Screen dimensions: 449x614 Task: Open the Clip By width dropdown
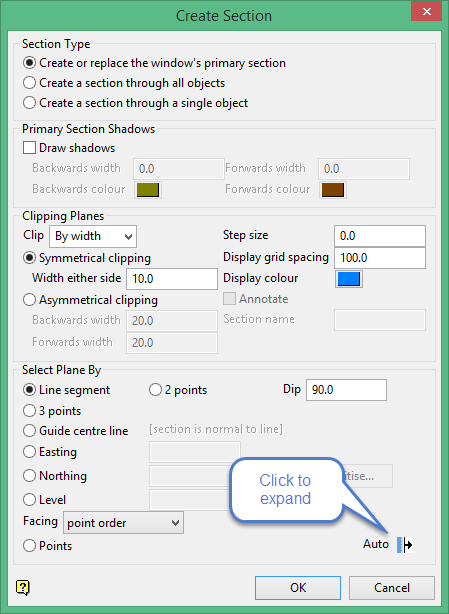coord(93,237)
